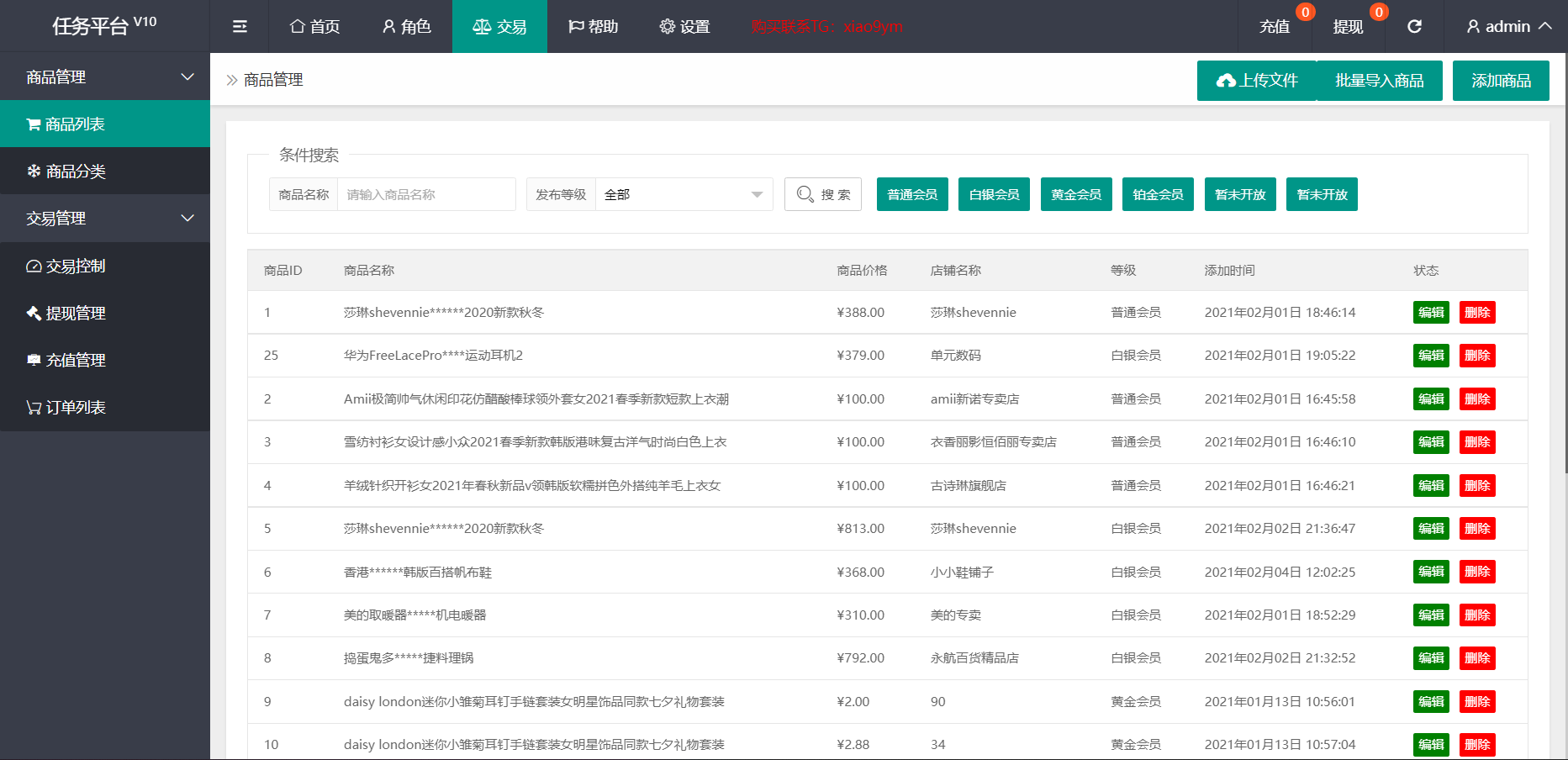Edit the 香港韩版百搭帆布鞋 product
The image size is (1568, 760).
[1431, 572]
